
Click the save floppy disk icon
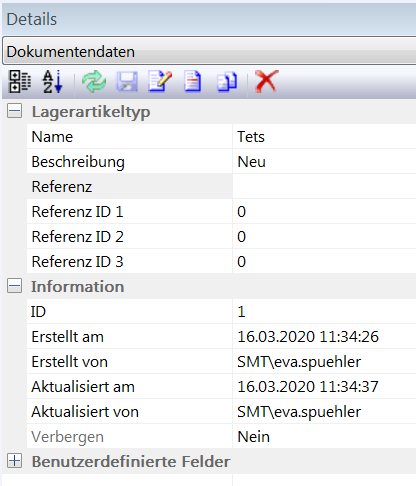point(127,82)
